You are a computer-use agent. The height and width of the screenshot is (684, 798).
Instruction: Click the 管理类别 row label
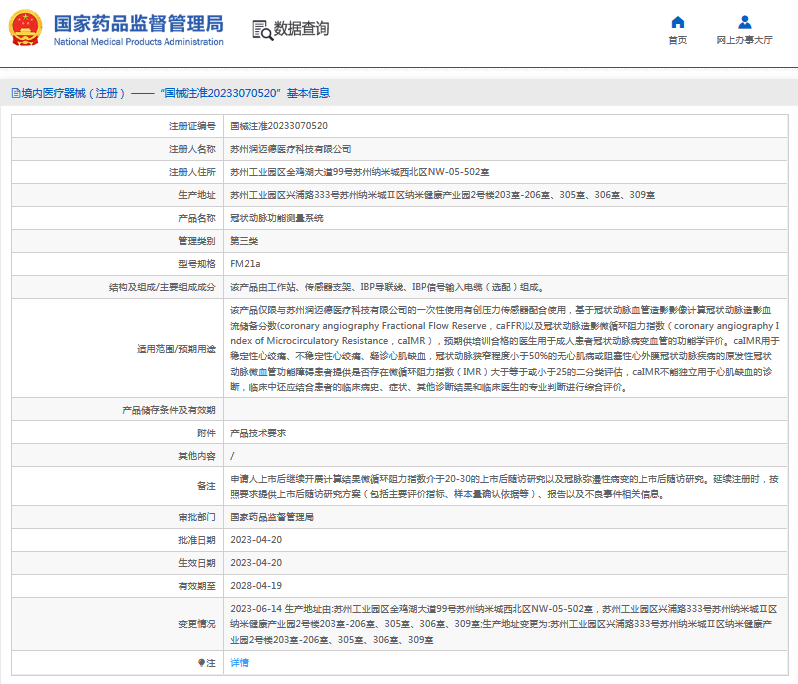click(x=197, y=241)
